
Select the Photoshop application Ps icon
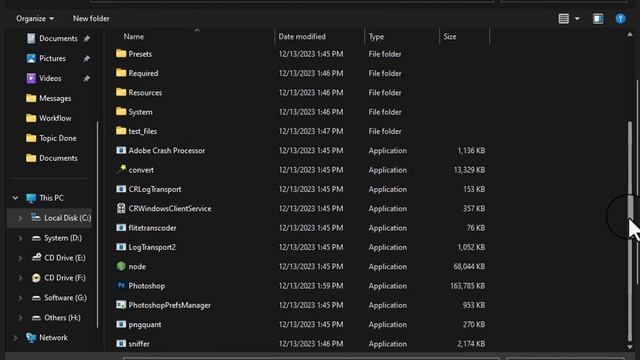point(121,285)
